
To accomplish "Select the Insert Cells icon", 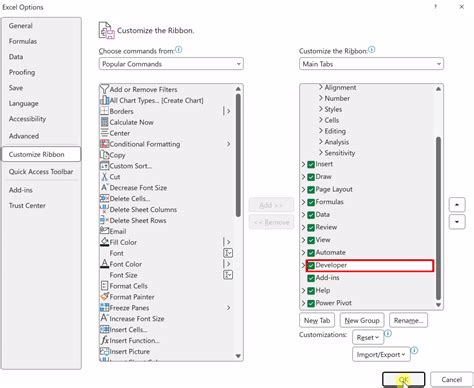I will 105,329.
